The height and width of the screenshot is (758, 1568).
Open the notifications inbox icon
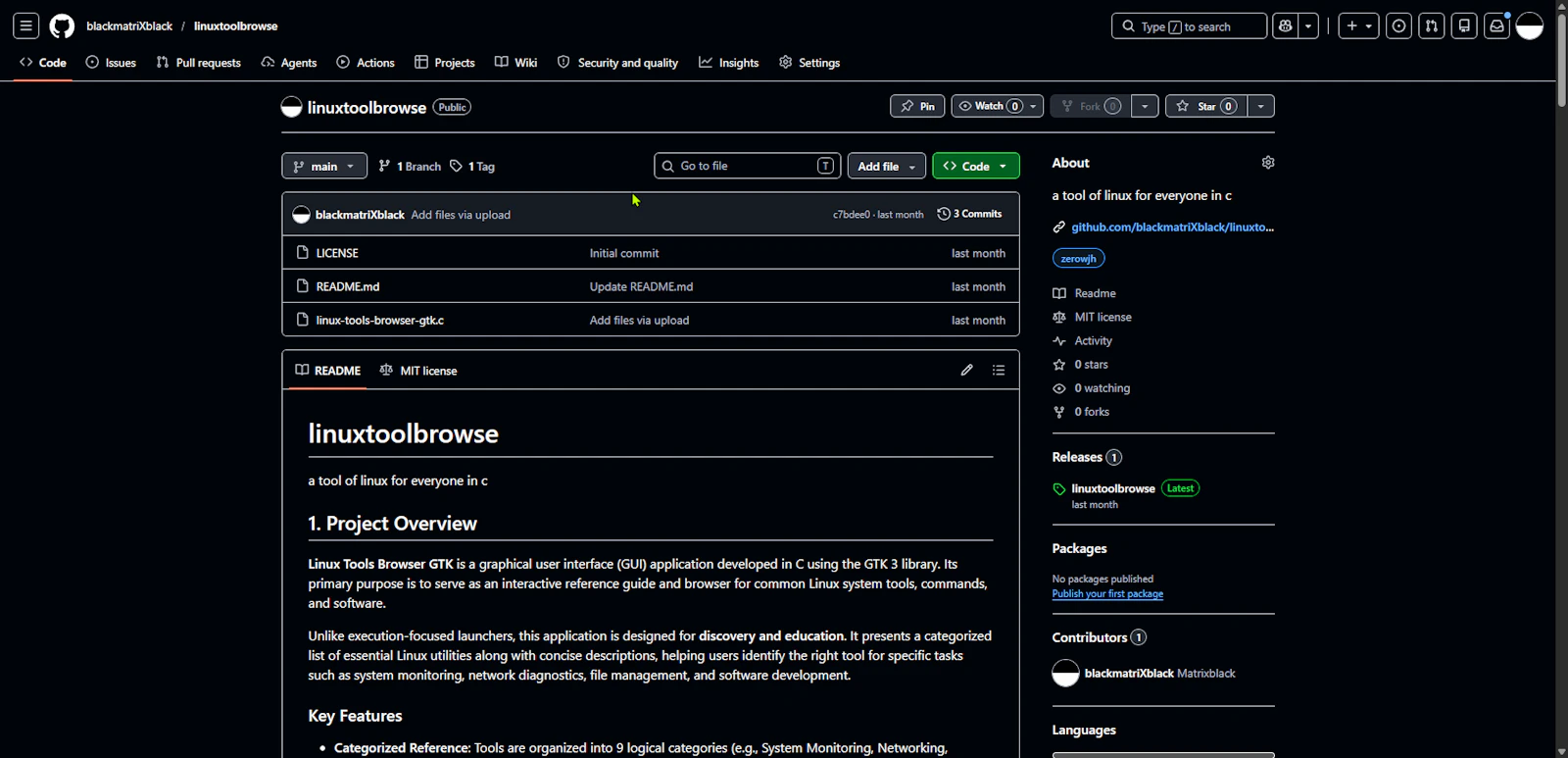(x=1496, y=26)
